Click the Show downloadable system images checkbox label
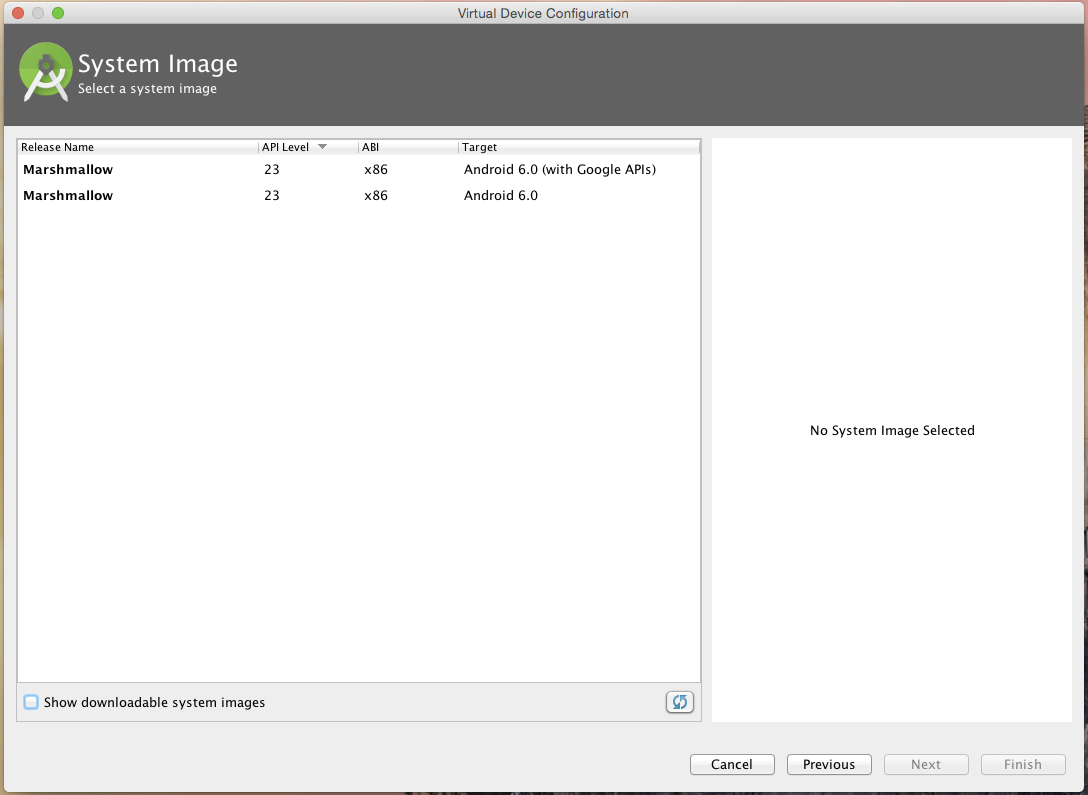The width and height of the screenshot is (1088, 795). tap(154, 702)
